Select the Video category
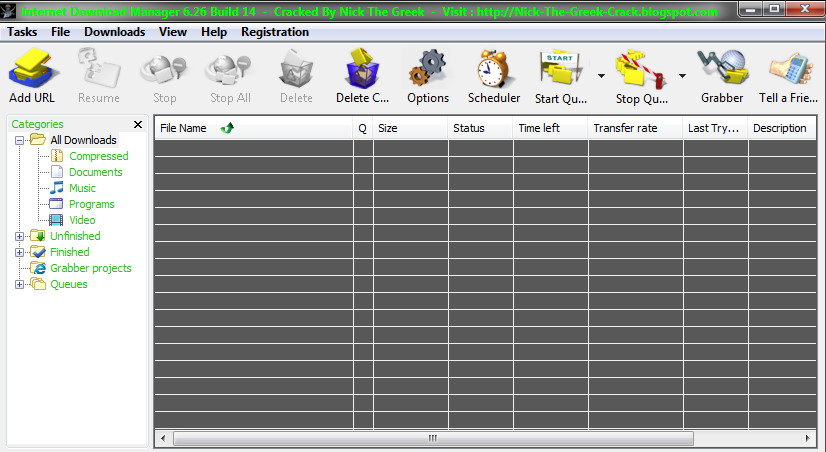This screenshot has width=826, height=452. coord(82,220)
